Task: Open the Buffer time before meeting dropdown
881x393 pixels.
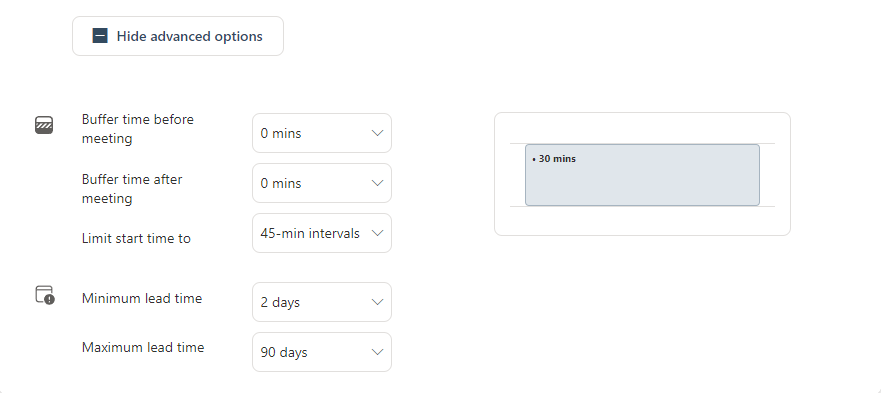Action: (322, 133)
